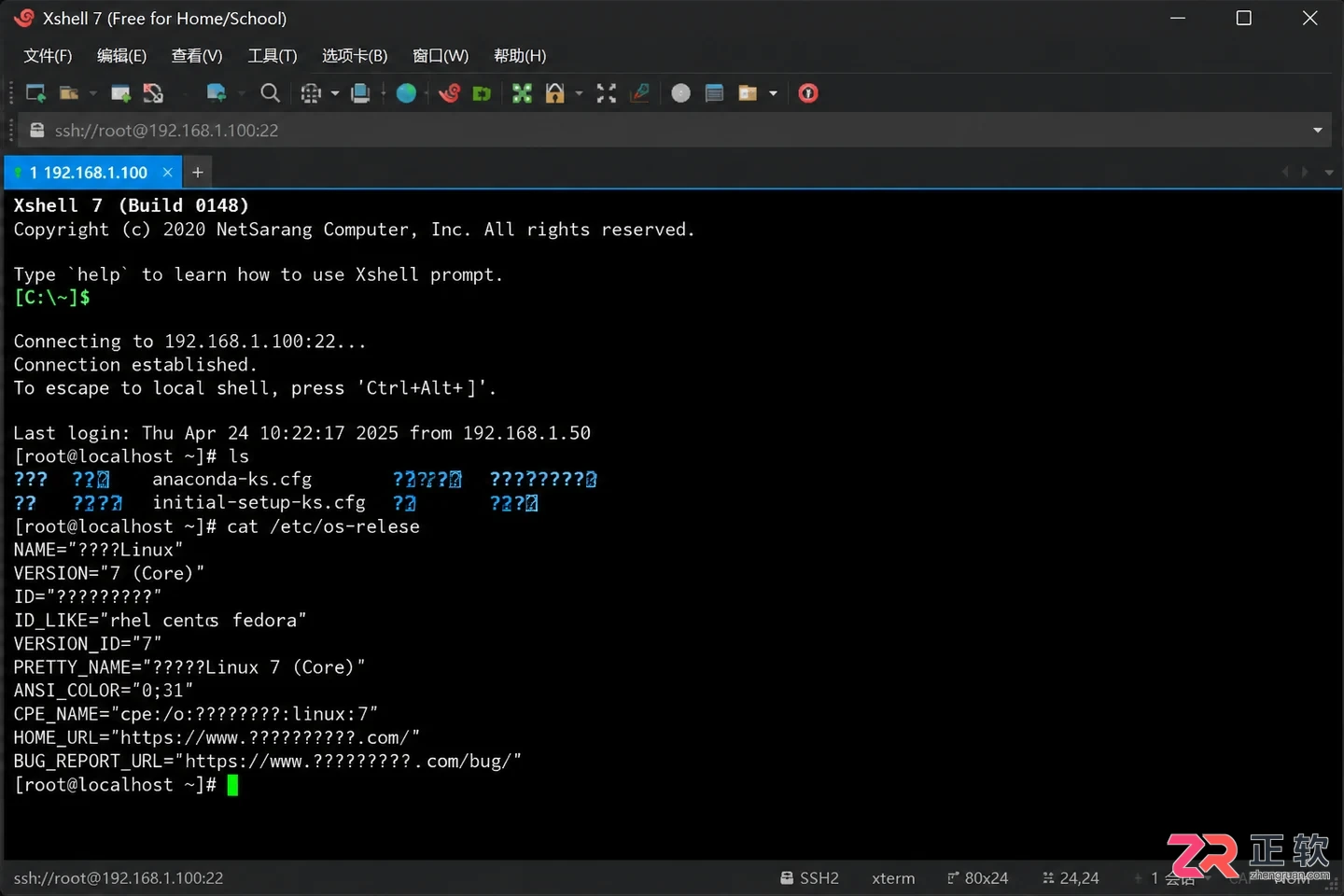Toggle the compose pane window icon
The image size is (1344, 896).
click(714, 92)
